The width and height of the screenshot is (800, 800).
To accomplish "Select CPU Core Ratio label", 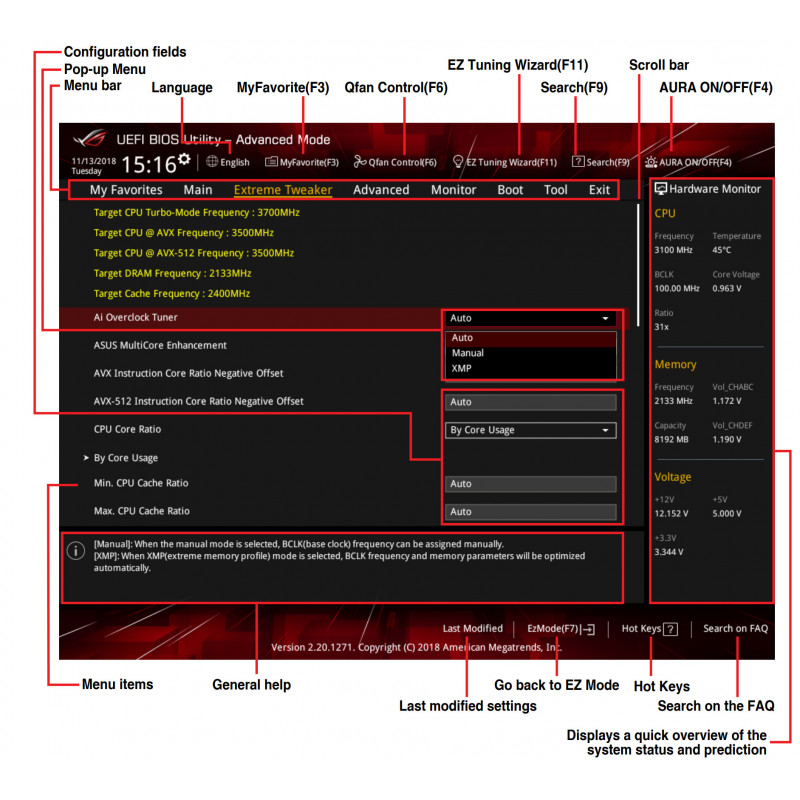I will [128, 430].
